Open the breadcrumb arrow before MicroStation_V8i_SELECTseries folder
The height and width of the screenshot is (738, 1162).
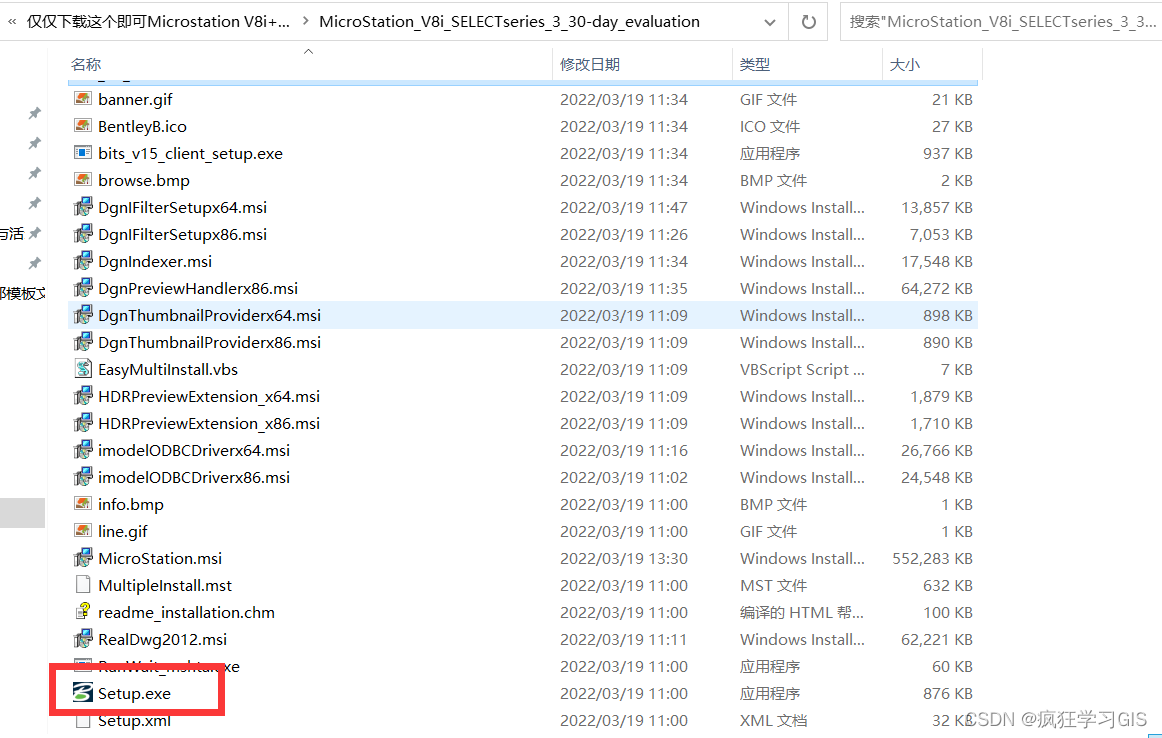306,21
